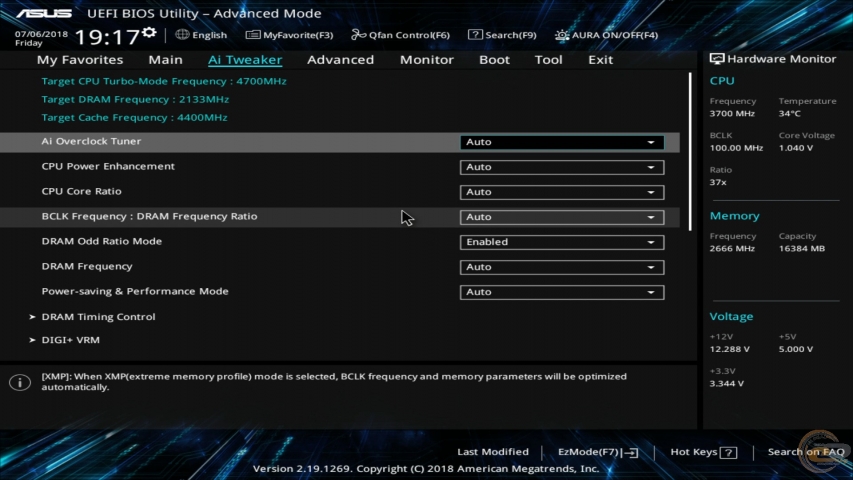Click the CPU frequency 3700 MHz value
Image resolution: width=853 pixels, height=480 pixels.
pyautogui.click(x=732, y=114)
